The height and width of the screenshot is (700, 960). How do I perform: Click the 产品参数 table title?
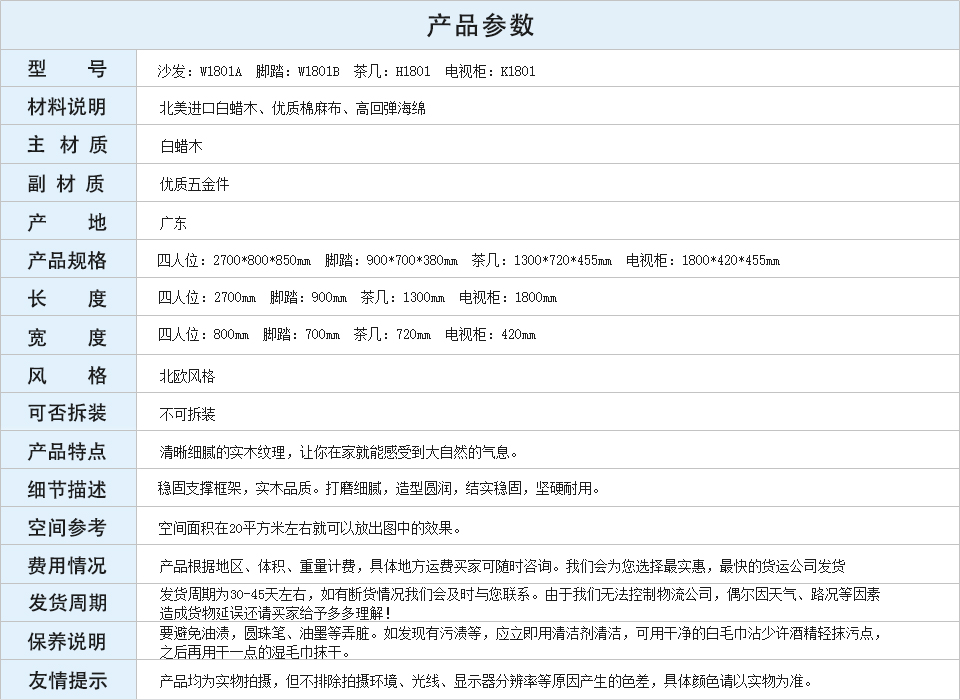[x=480, y=25]
